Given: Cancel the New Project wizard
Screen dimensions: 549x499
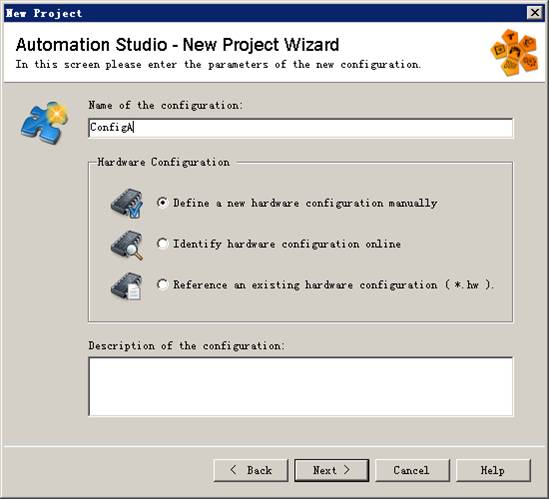Looking at the screenshot, I should pyautogui.click(x=412, y=470).
